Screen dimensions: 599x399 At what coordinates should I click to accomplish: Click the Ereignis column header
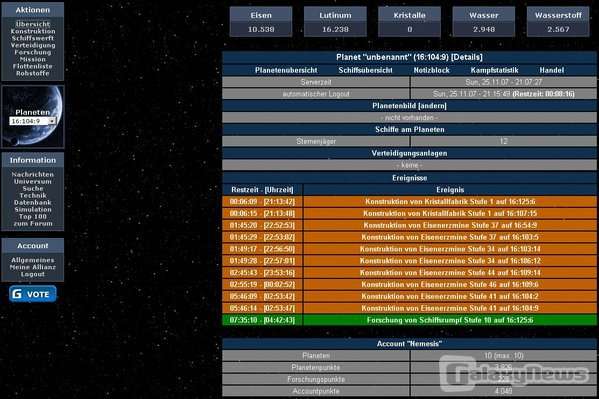[450, 190]
